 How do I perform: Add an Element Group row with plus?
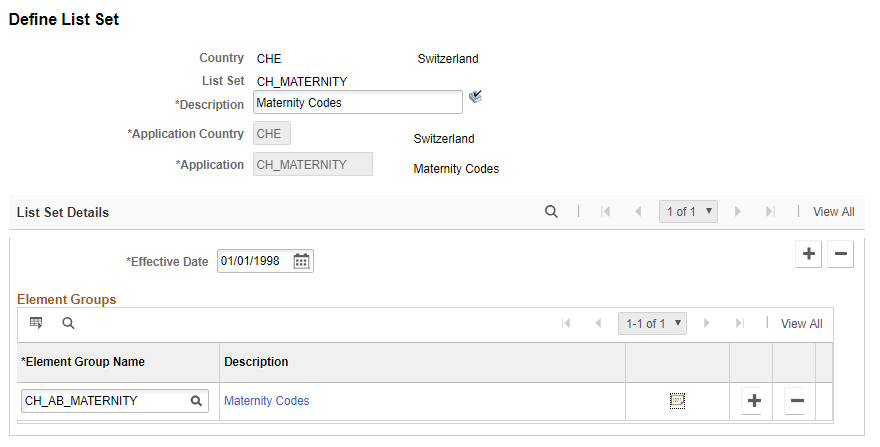(x=754, y=401)
